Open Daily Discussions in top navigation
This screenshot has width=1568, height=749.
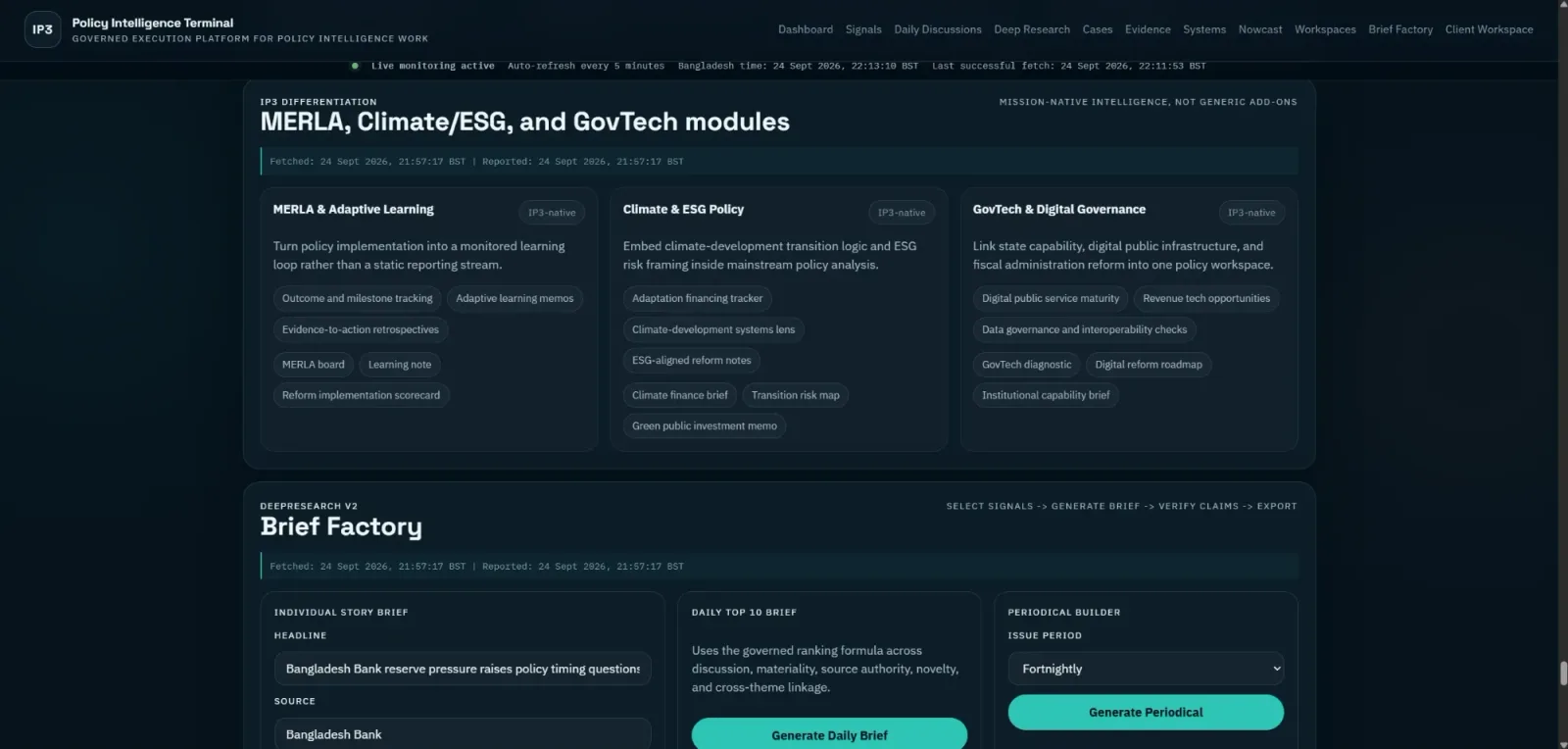(938, 29)
